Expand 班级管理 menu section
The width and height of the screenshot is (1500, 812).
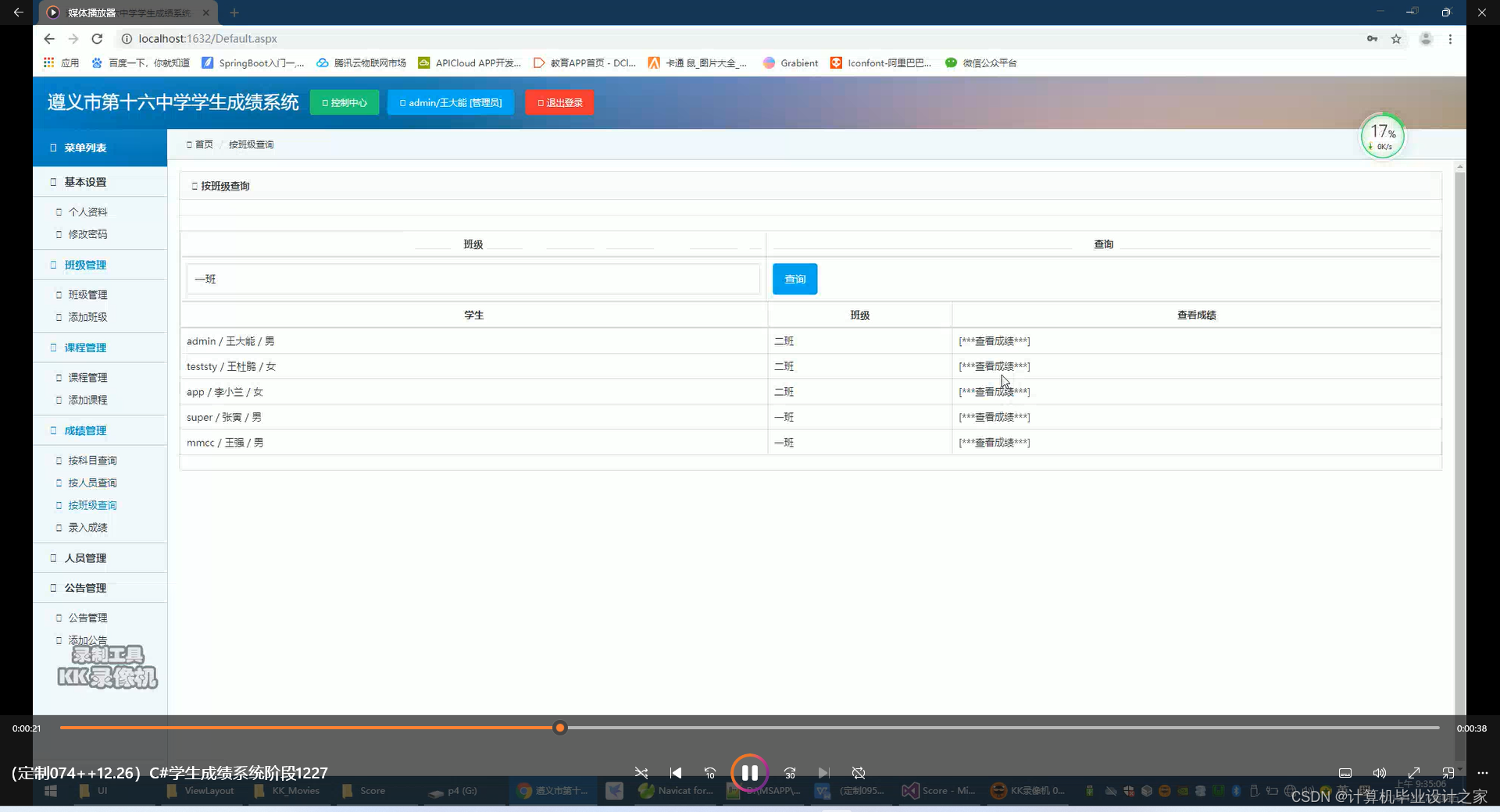[100, 265]
